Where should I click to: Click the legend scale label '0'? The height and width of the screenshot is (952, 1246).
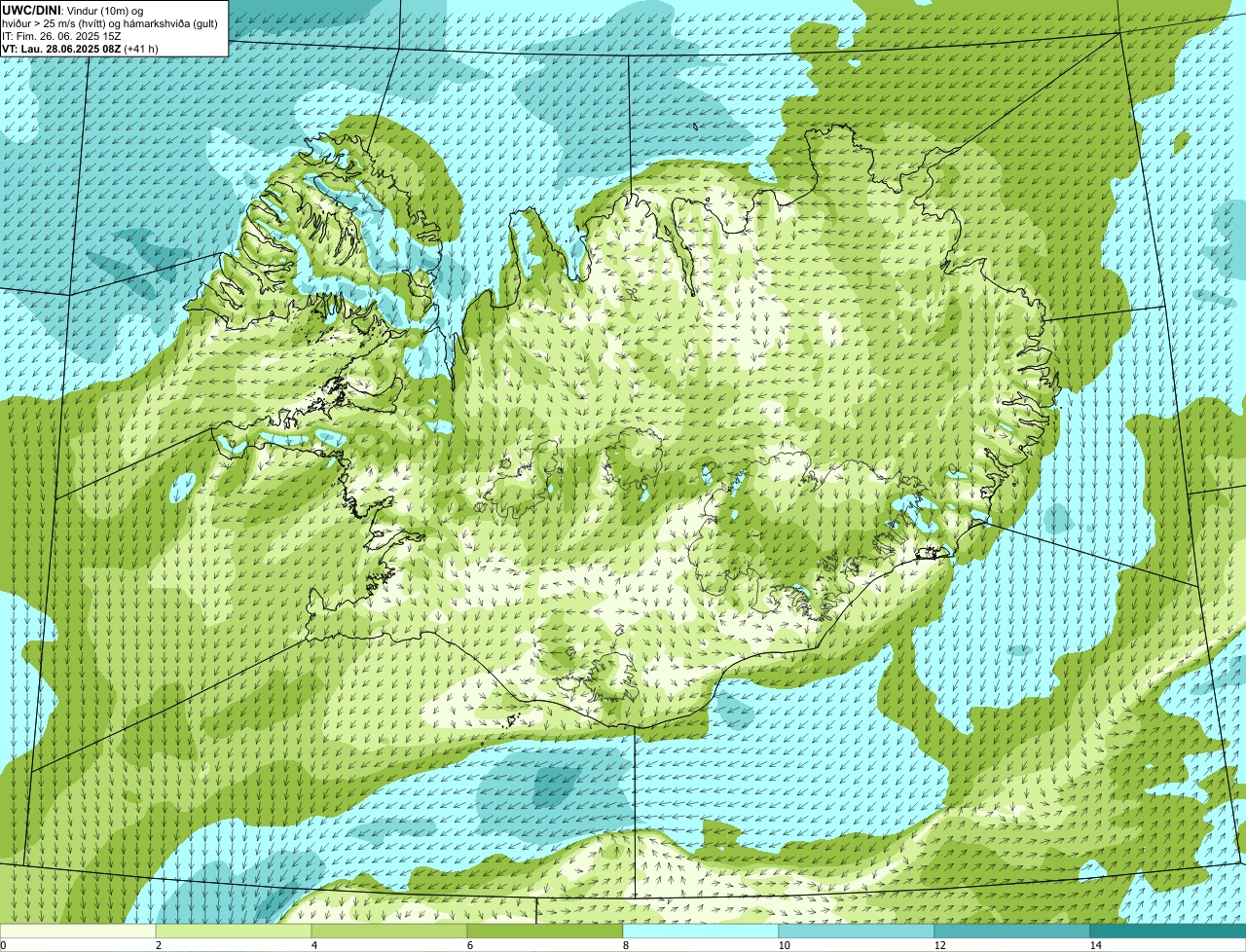click(x=3, y=945)
